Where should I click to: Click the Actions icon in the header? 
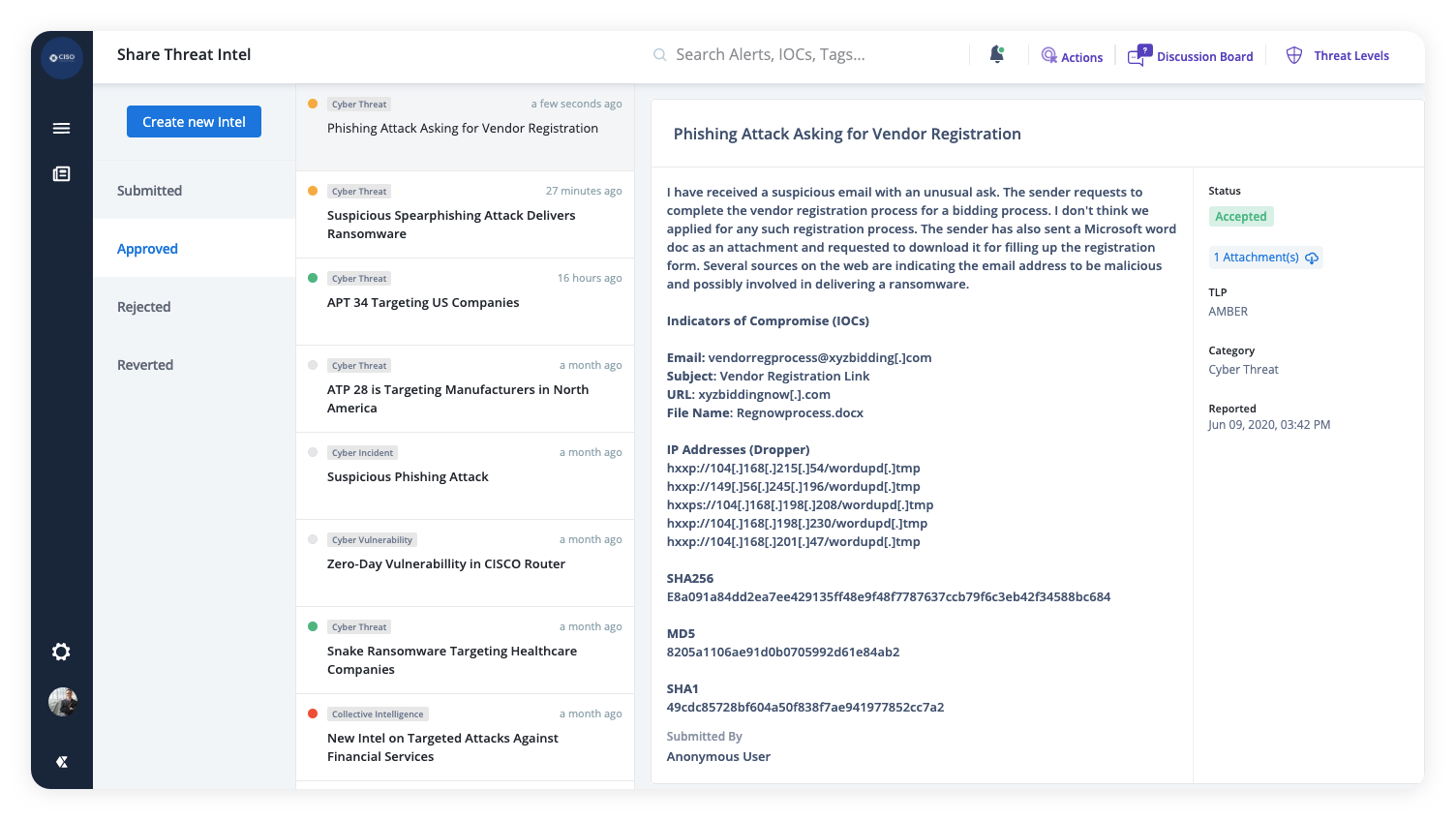click(x=1049, y=56)
